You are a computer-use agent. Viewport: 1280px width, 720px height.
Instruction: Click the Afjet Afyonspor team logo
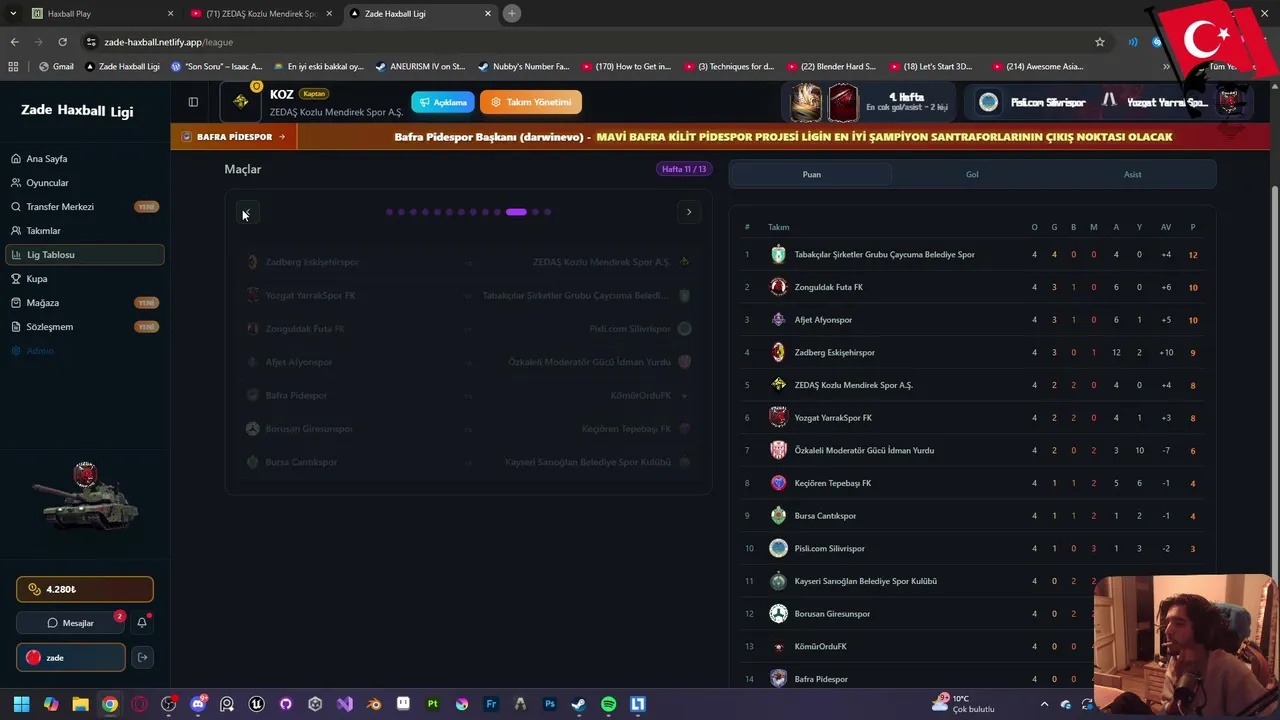click(778, 320)
